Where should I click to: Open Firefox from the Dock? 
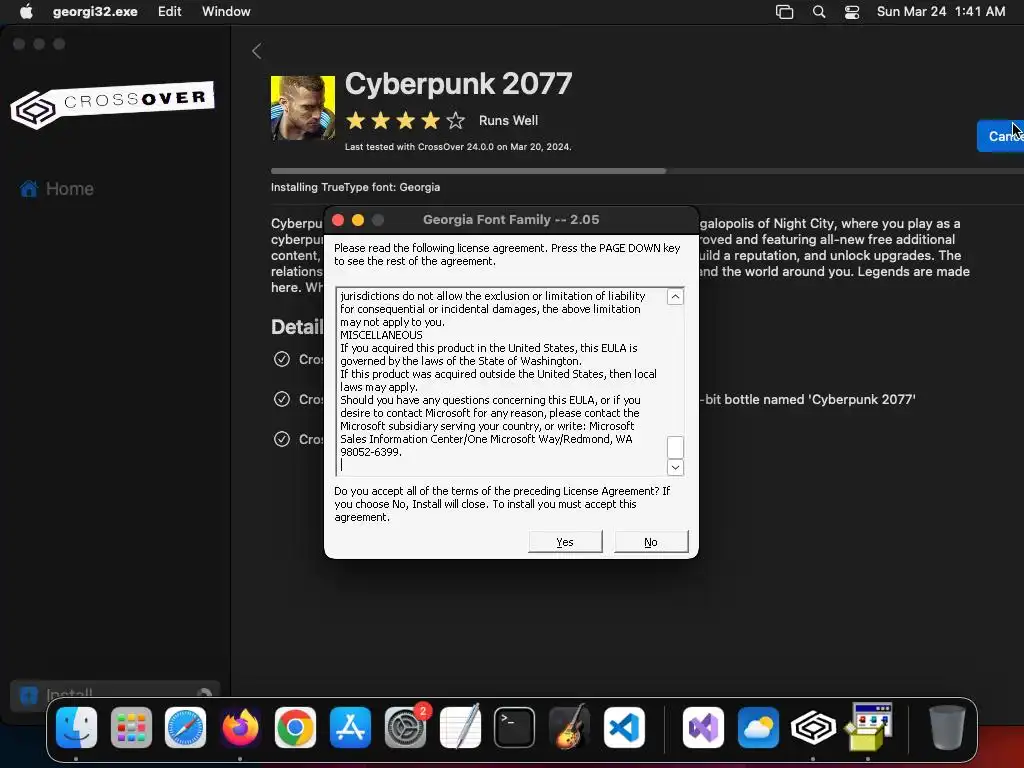point(240,728)
